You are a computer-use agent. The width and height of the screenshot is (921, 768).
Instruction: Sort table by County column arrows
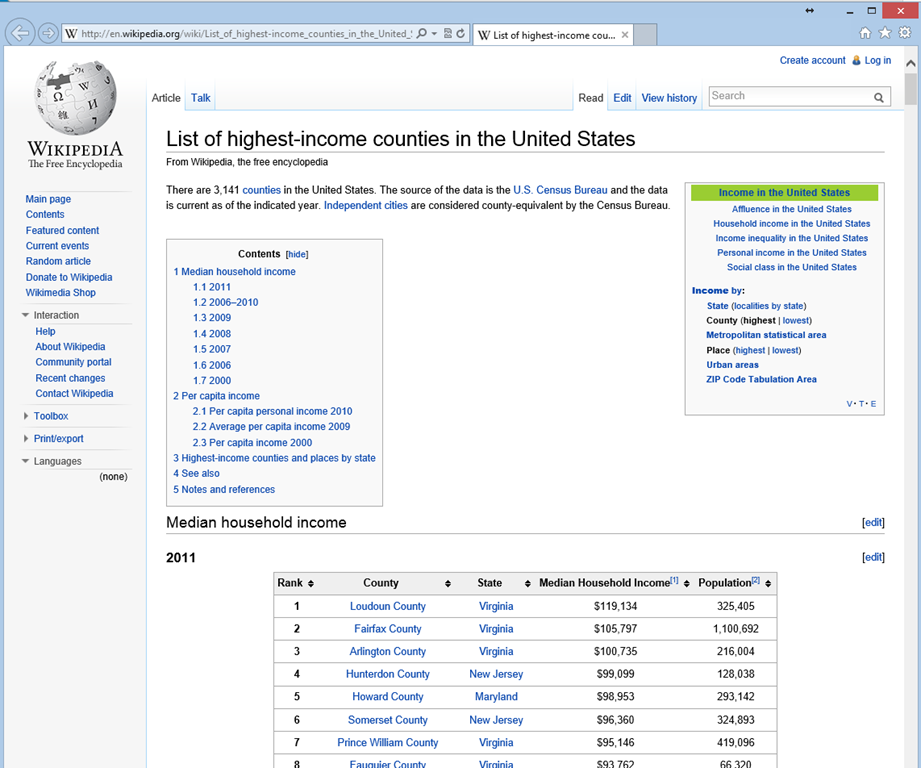tap(448, 584)
